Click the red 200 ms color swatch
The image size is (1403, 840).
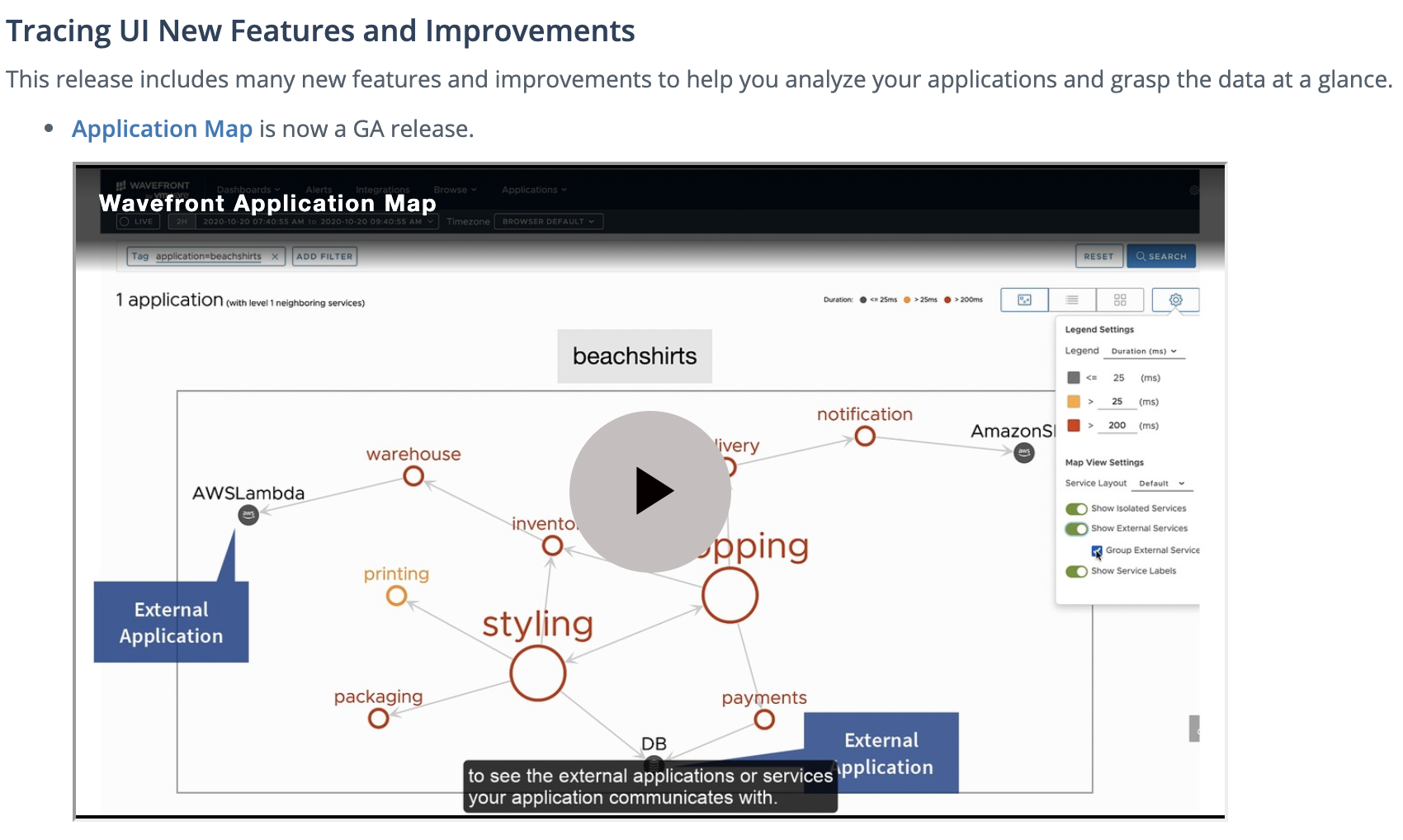click(1074, 426)
